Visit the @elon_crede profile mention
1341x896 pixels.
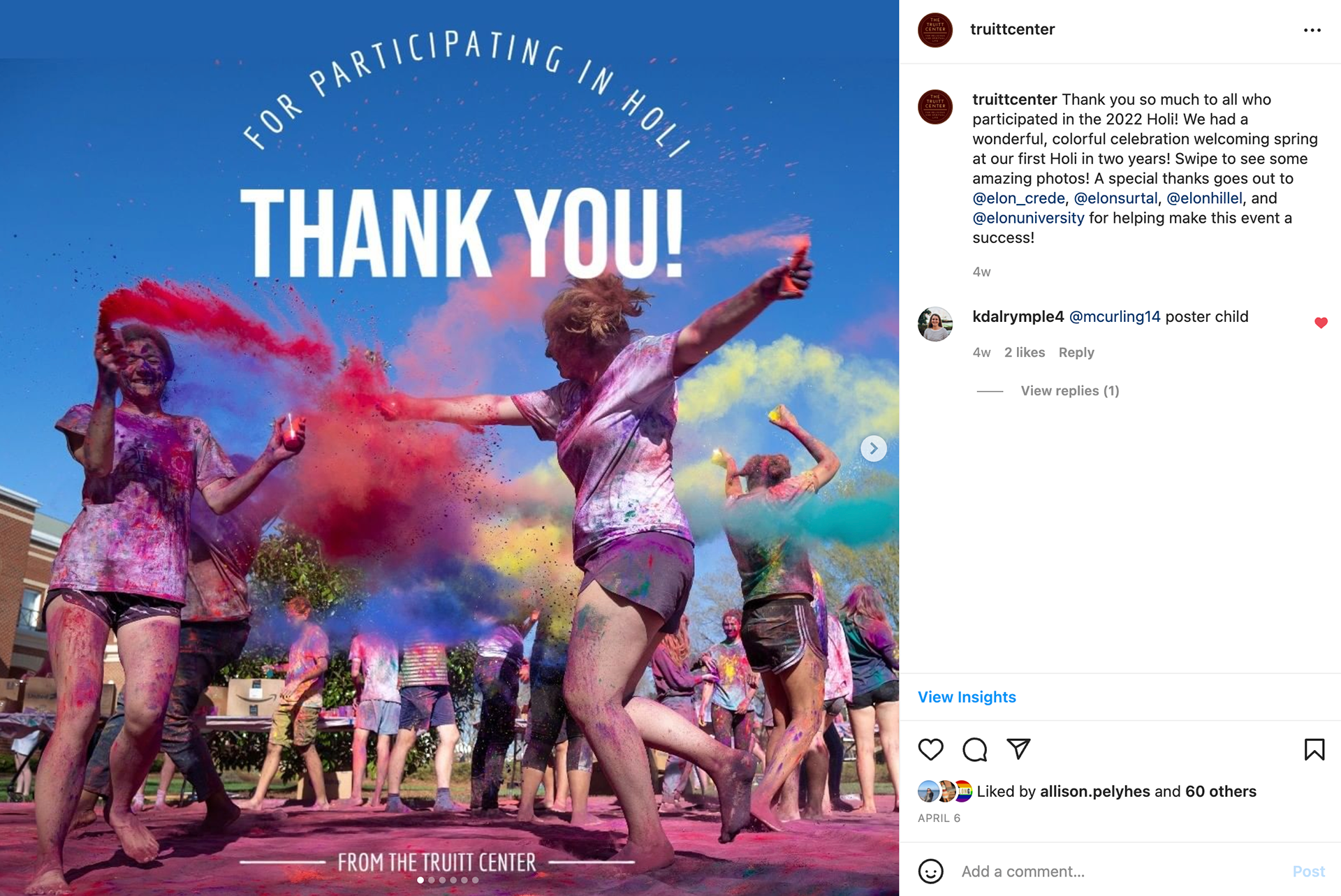coord(1018,198)
